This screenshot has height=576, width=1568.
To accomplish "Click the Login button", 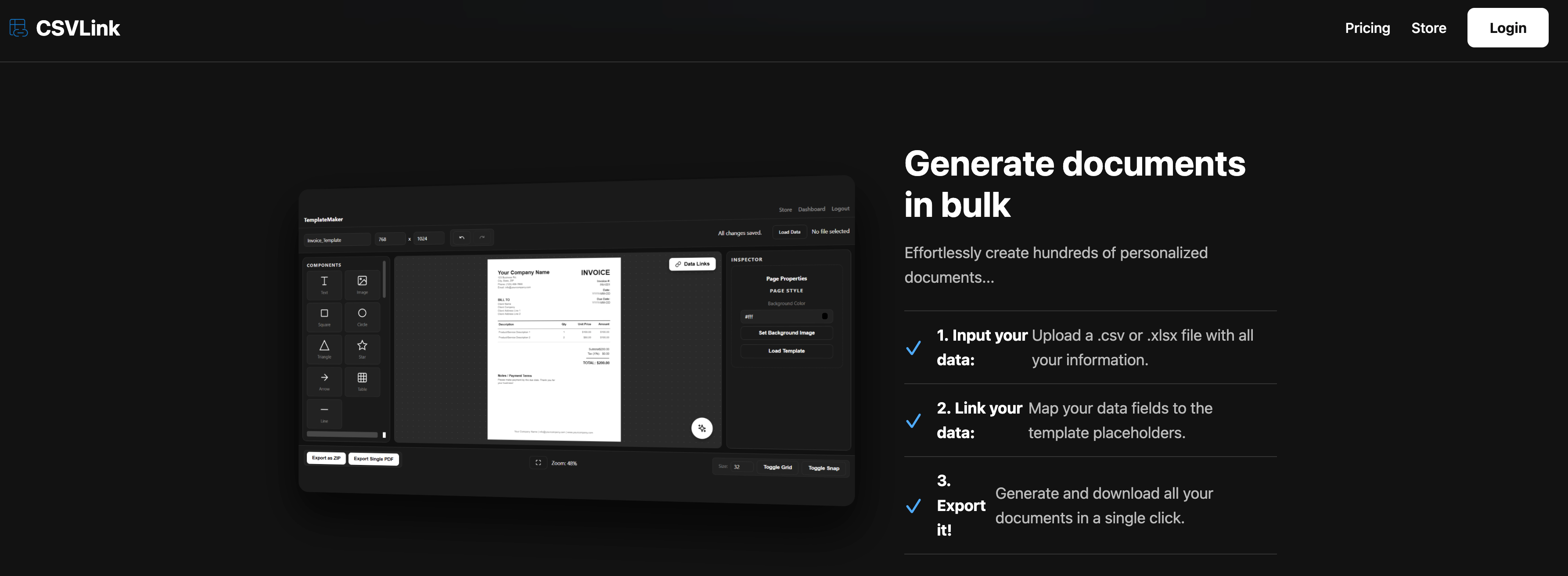I will pos(1507,28).
